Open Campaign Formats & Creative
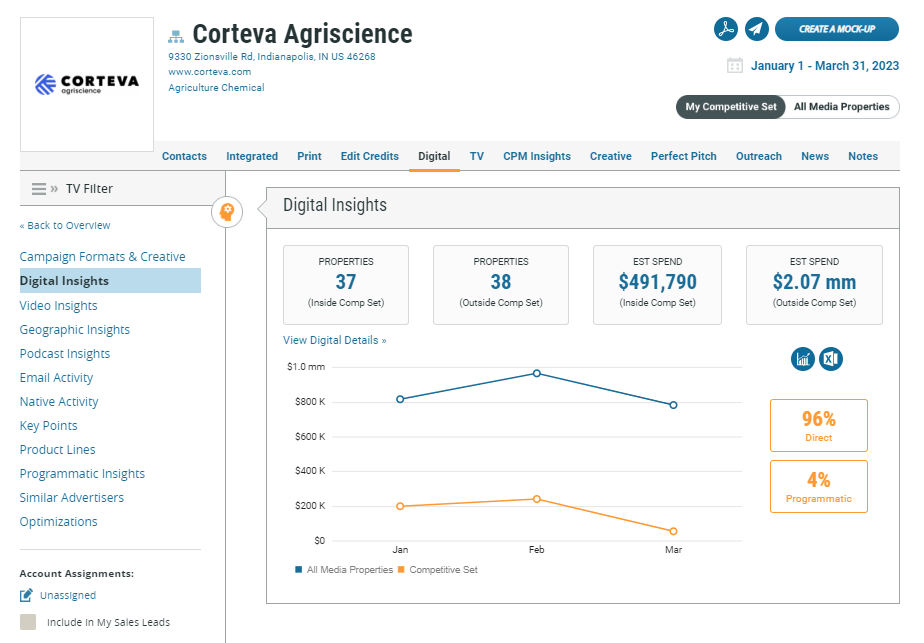This screenshot has width=924, height=643. click(x=103, y=257)
